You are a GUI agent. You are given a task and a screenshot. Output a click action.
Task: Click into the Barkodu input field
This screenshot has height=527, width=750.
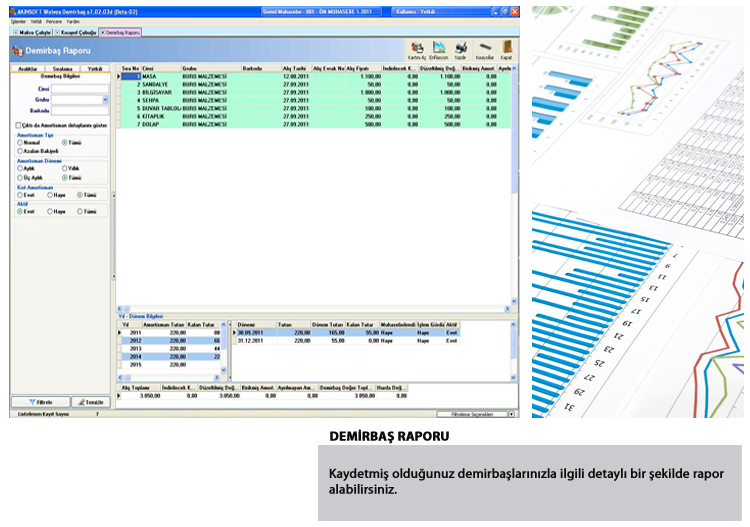[x=80, y=111]
